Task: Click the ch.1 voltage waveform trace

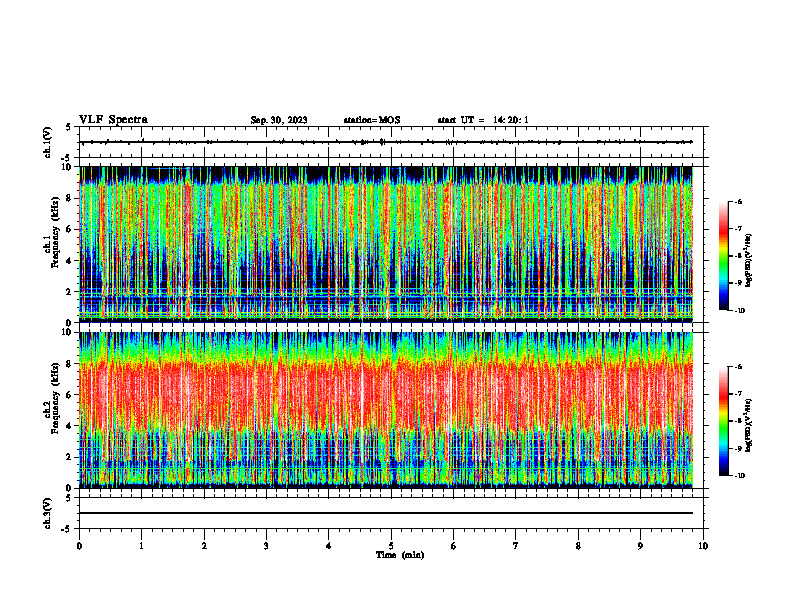Action: [x=386, y=142]
